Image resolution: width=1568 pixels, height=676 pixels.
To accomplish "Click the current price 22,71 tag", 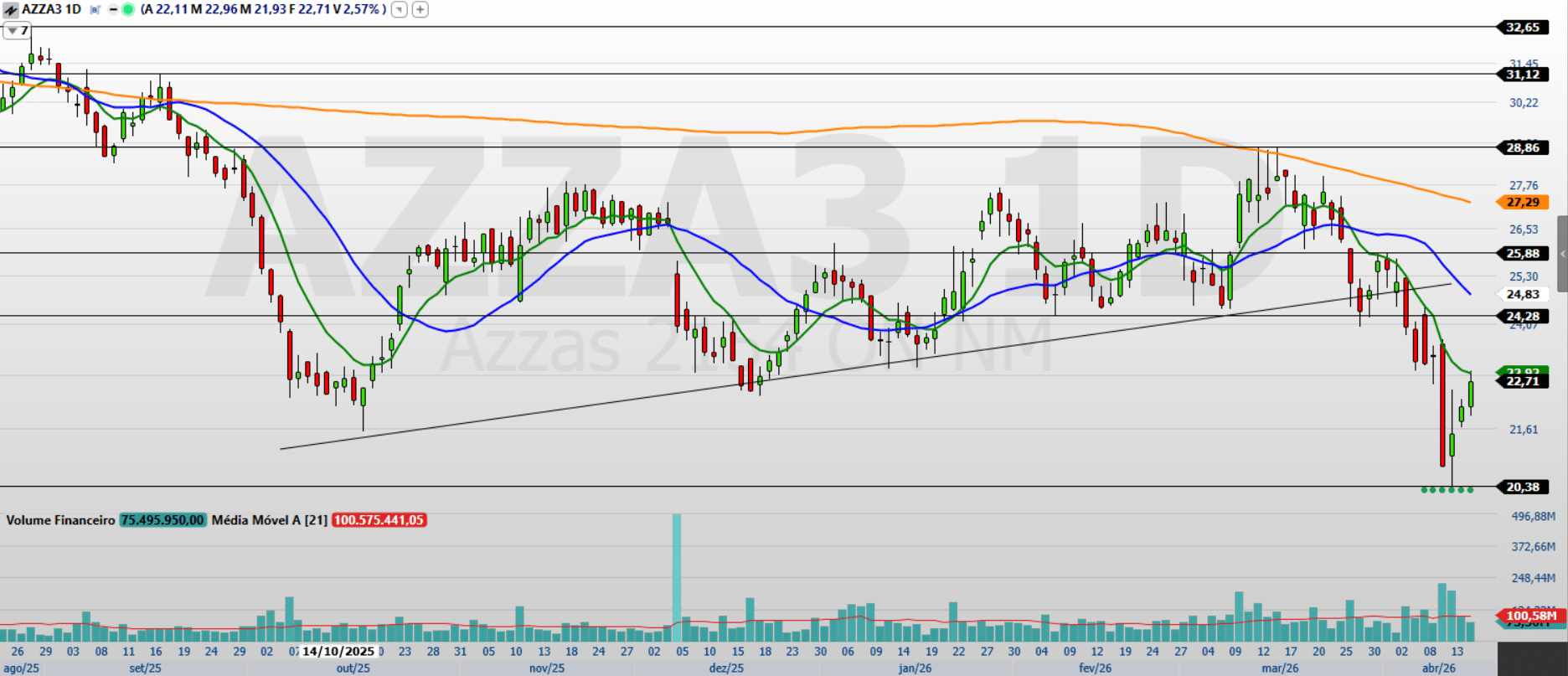I will tap(1522, 381).
